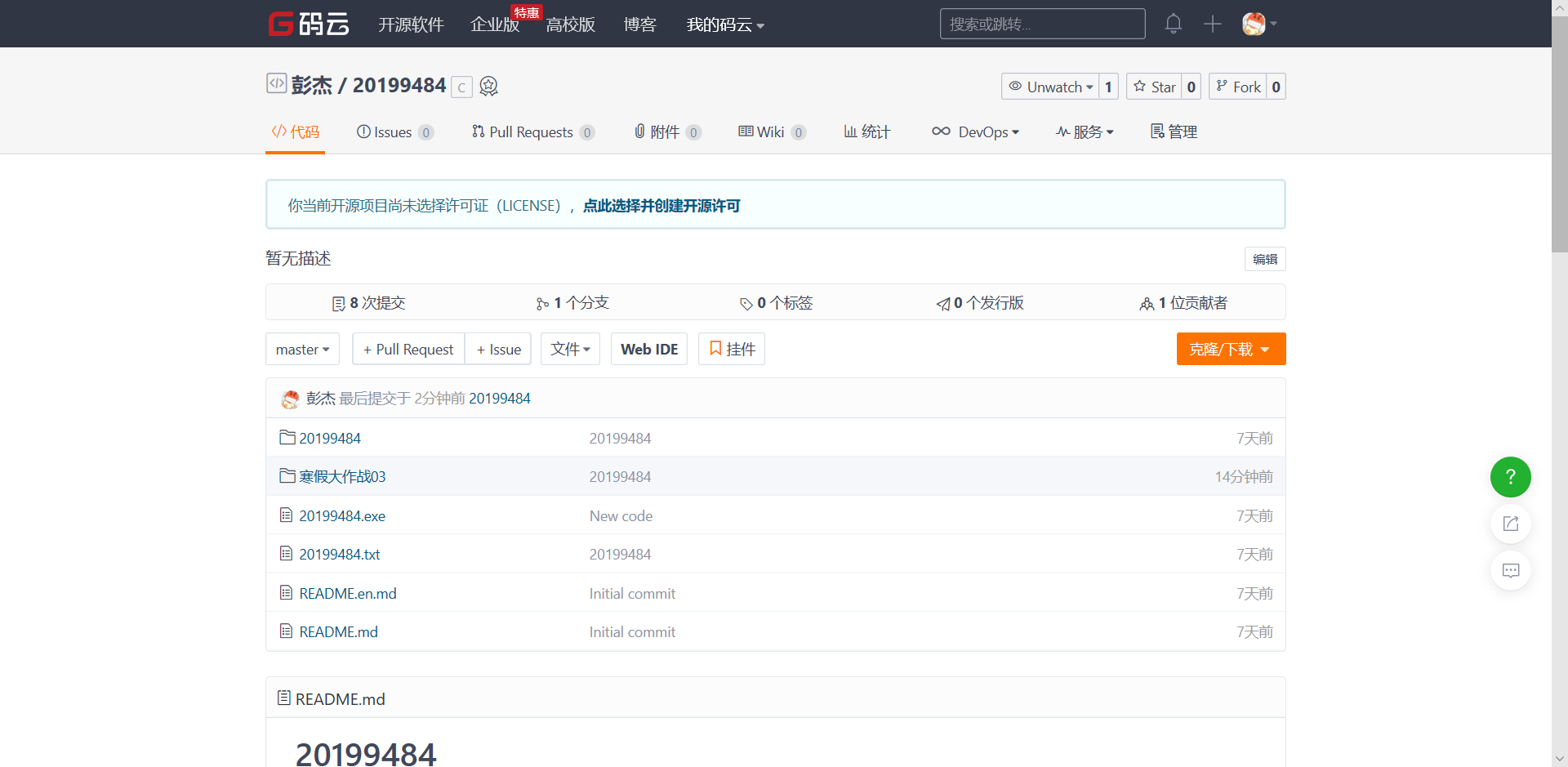Screen dimensions: 1568x767
Task: Click the plus create-new icon
Action: (x=1212, y=24)
